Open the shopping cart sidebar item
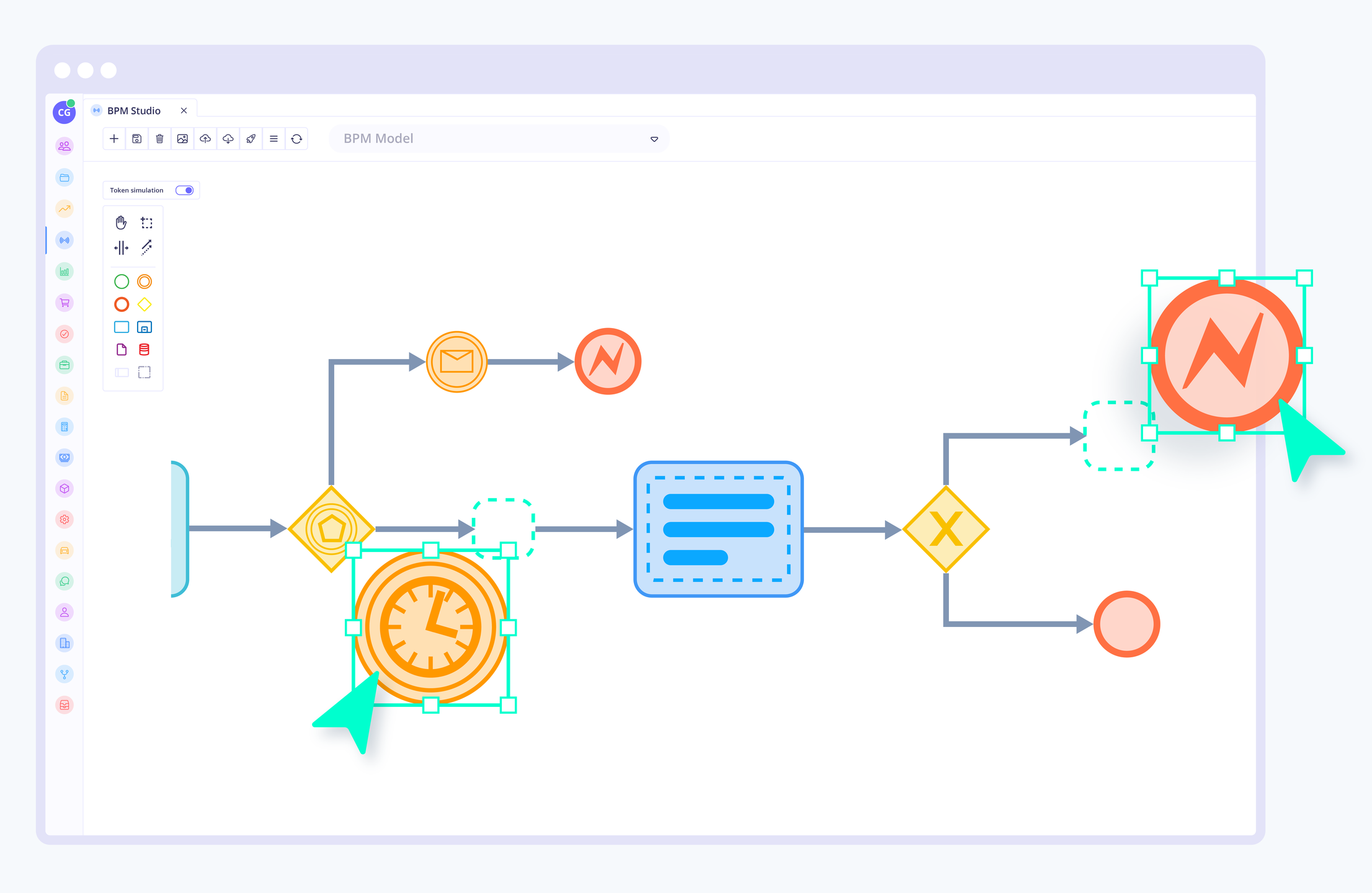 click(x=65, y=303)
